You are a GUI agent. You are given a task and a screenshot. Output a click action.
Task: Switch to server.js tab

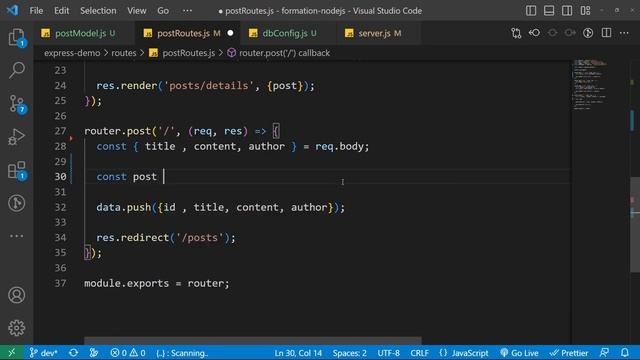coord(379,33)
